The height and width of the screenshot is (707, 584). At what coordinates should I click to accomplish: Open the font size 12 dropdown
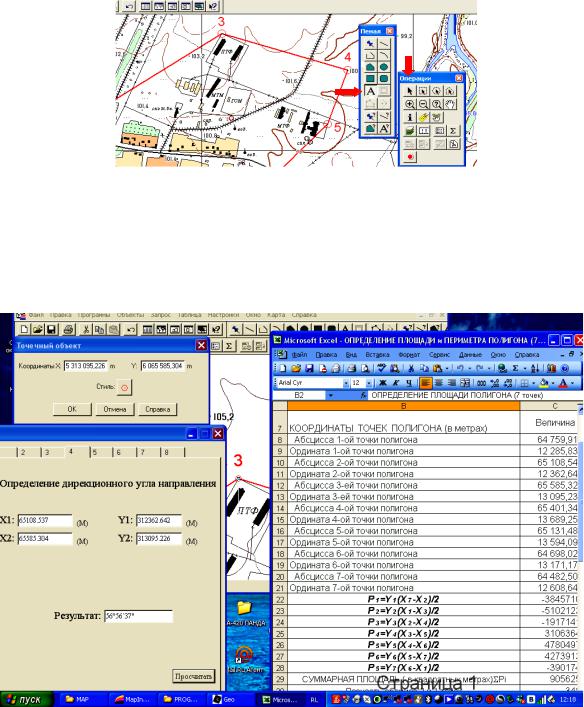(x=368, y=383)
